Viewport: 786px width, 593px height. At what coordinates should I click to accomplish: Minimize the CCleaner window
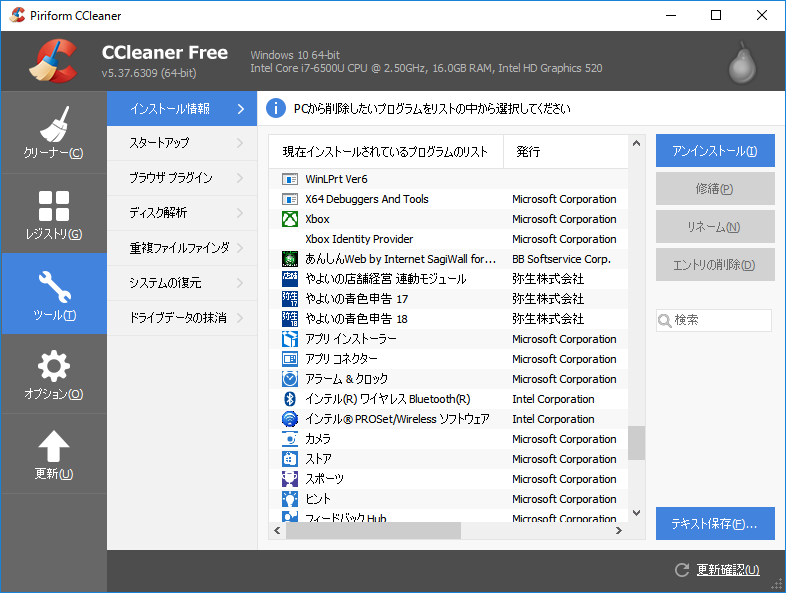pos(671,15)
